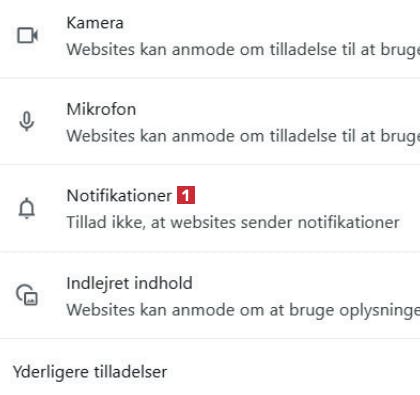Click the description line under Kamera
Screen dimensions: 420x395
click(243, 50)
